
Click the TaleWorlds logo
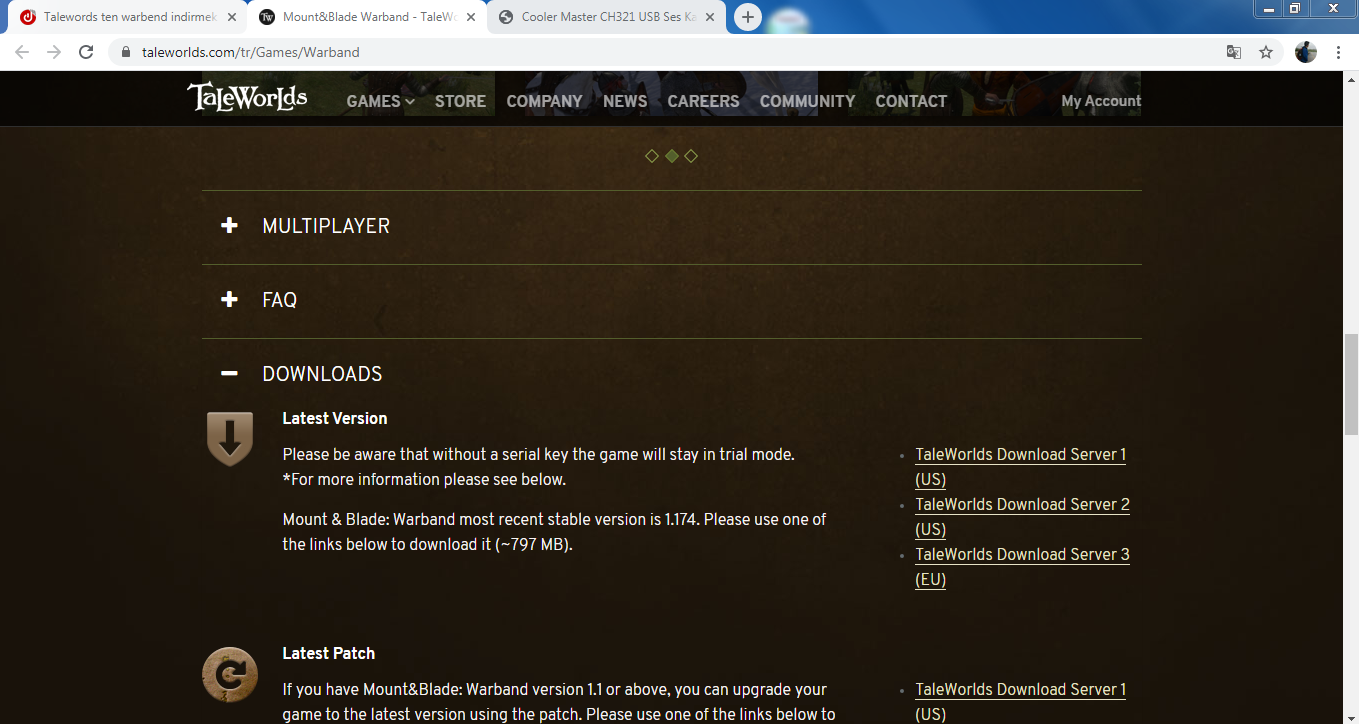[x=247, y=98]
